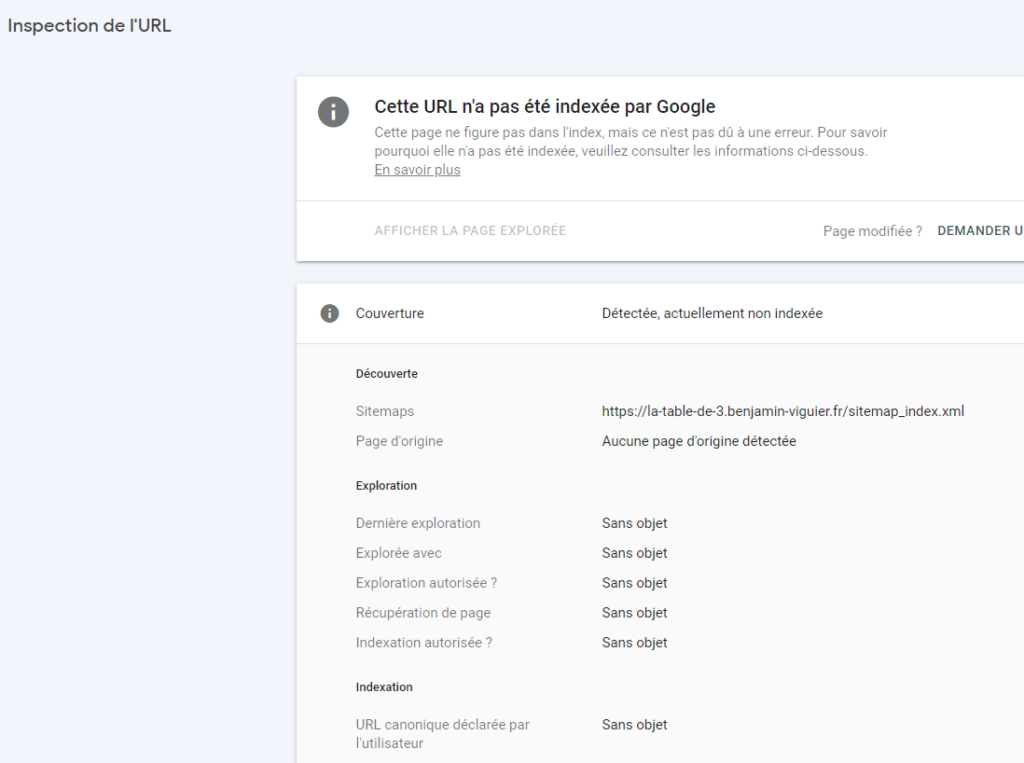Click the 'Page d'origine' row label
Image resolution: width=1024 pixels, height=763 pixels.
coord(399,441)
